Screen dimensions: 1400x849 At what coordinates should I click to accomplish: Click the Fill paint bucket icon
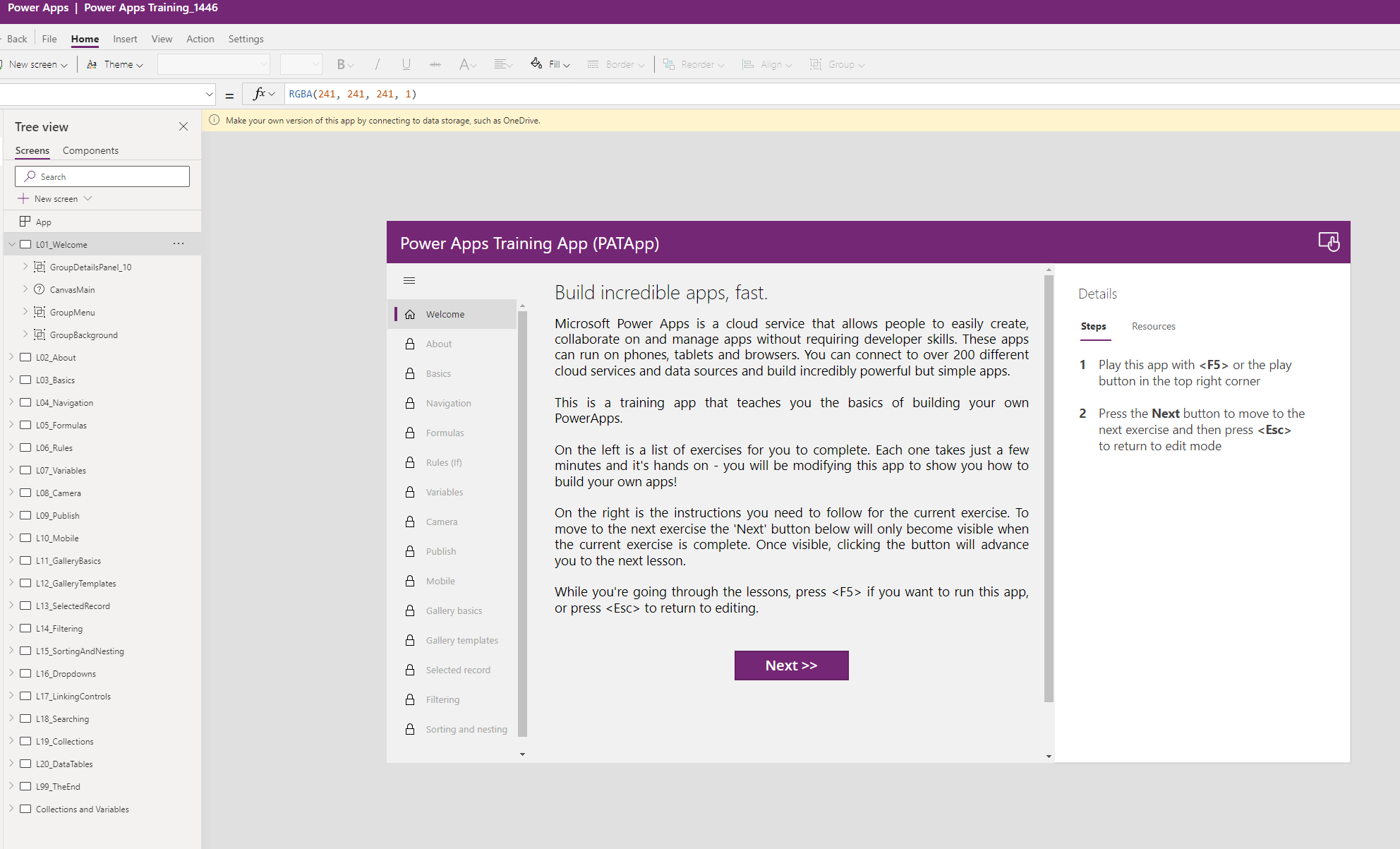click(536, 64)
